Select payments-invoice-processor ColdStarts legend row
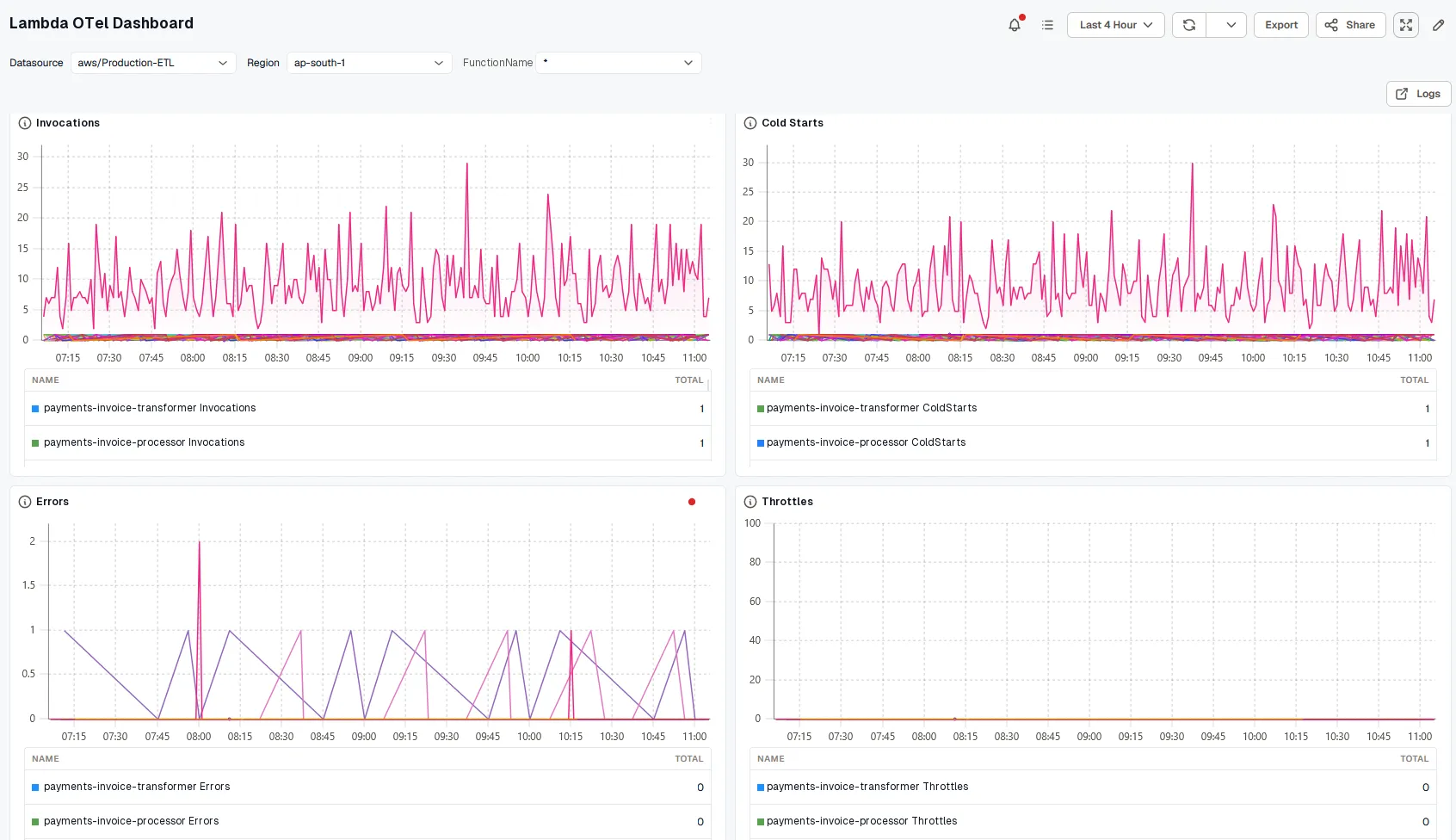Screen dimensions: 1456x840 click(x=1093, y=443)
